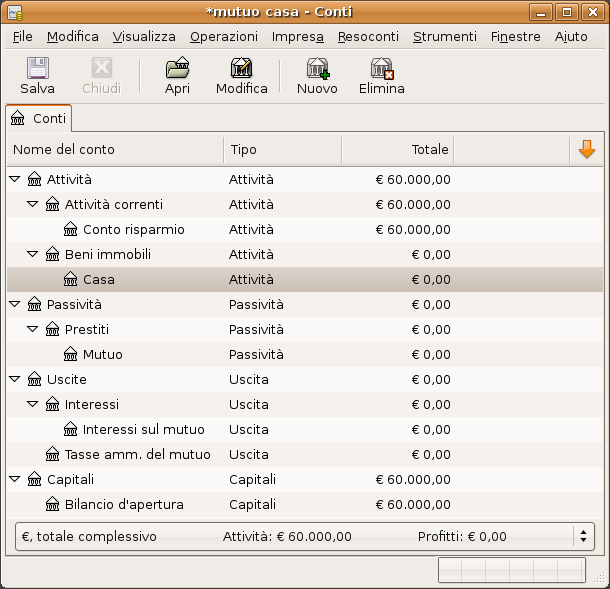610x589 pixels.
Task: Click the Modifica account toolbar icon
Action: point(241,69)
